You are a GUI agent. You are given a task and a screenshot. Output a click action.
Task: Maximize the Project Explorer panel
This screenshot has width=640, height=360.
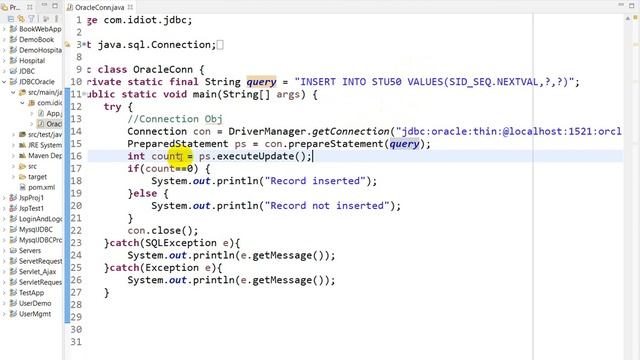point(56,6)
